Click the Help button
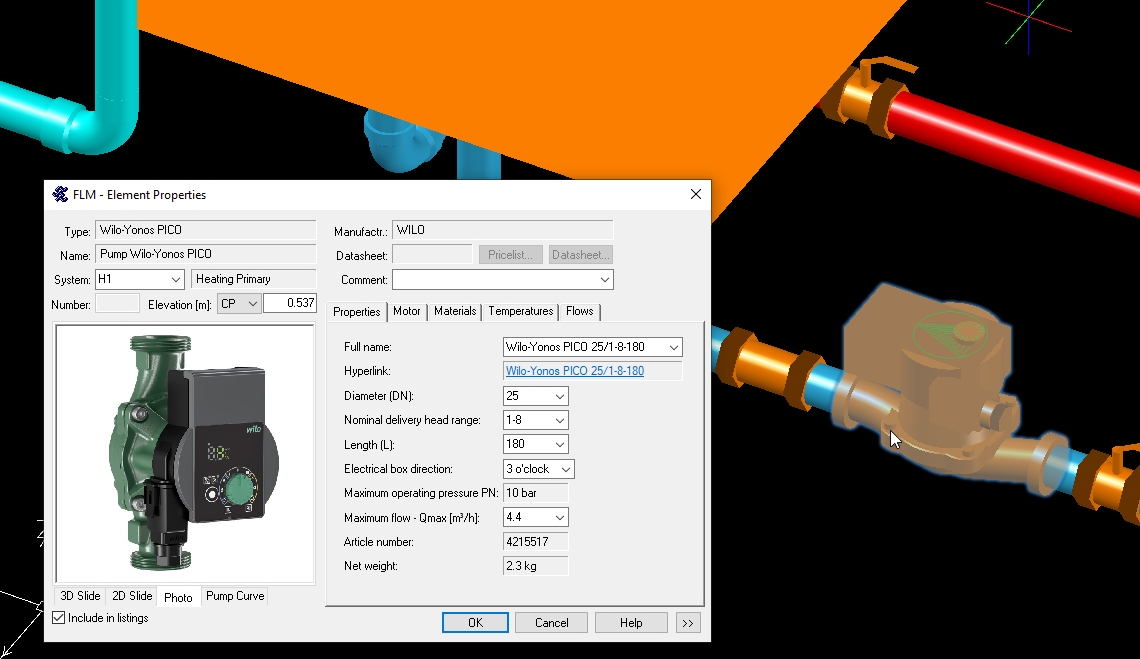The width and height of the screenshot is (1140, 659). click(631, 623)
